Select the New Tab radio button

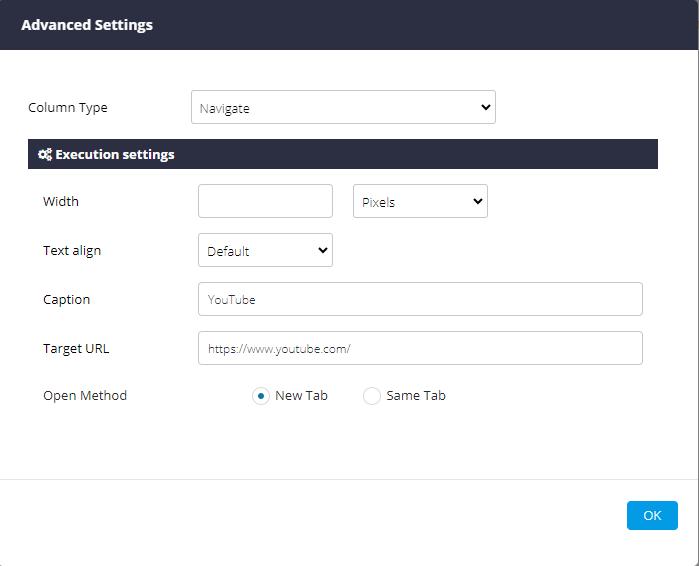pos(261,396)
